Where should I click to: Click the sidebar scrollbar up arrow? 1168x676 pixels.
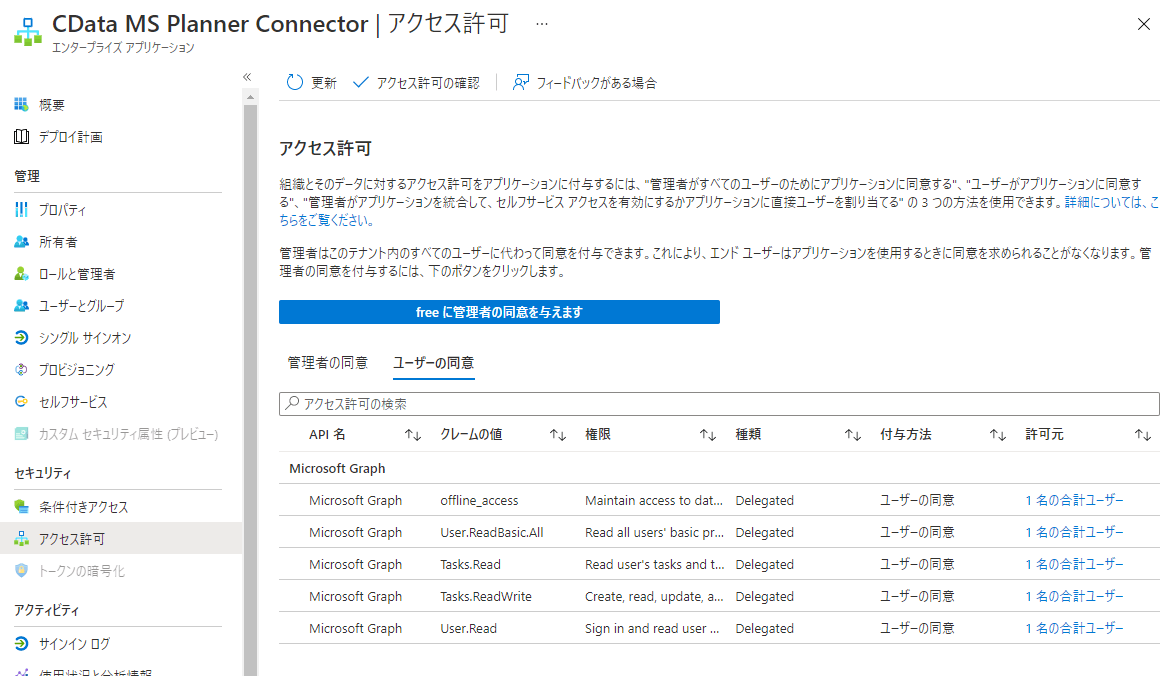tap(250, 98)
